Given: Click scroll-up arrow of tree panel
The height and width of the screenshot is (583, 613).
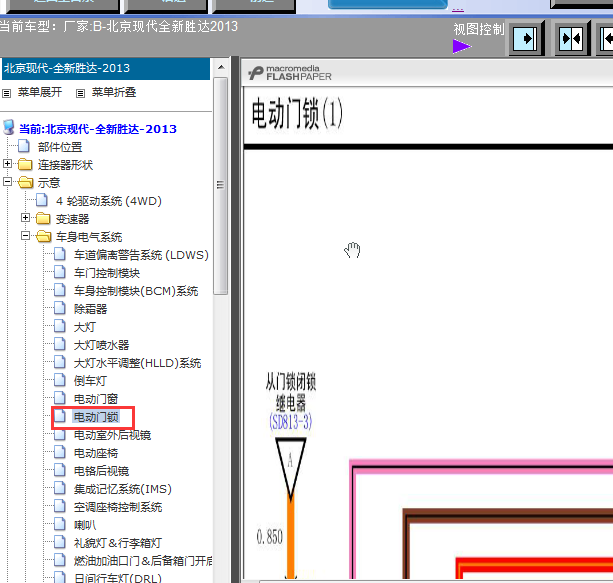Looking at the screenshot, I should coord(221,67).
